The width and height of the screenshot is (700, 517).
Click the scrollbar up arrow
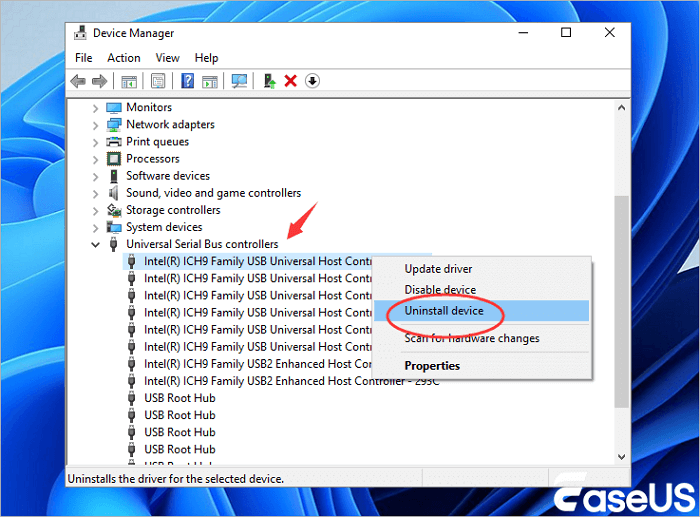(x=621, y=108)
